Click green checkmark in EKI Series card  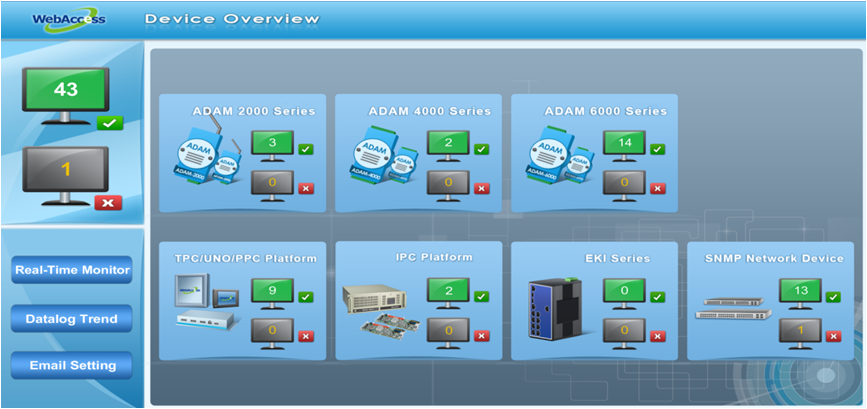[x=657, y=297]
